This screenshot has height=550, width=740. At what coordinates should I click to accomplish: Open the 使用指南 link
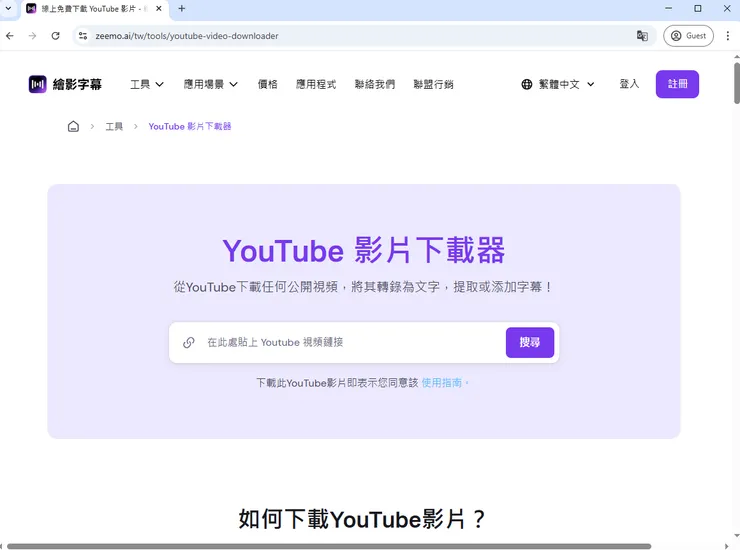pos(442,383)
